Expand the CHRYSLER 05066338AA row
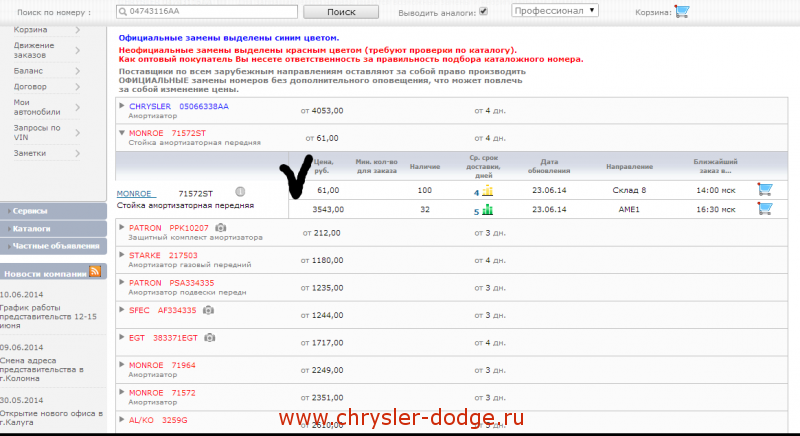The image size is (800, 436). point(121,106)
